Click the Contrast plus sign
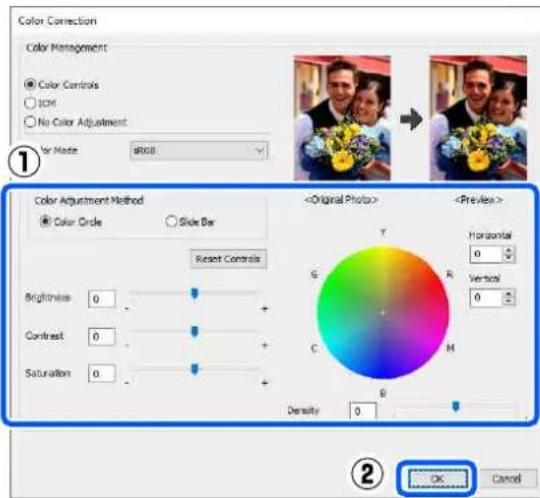 tap(264, 345)
